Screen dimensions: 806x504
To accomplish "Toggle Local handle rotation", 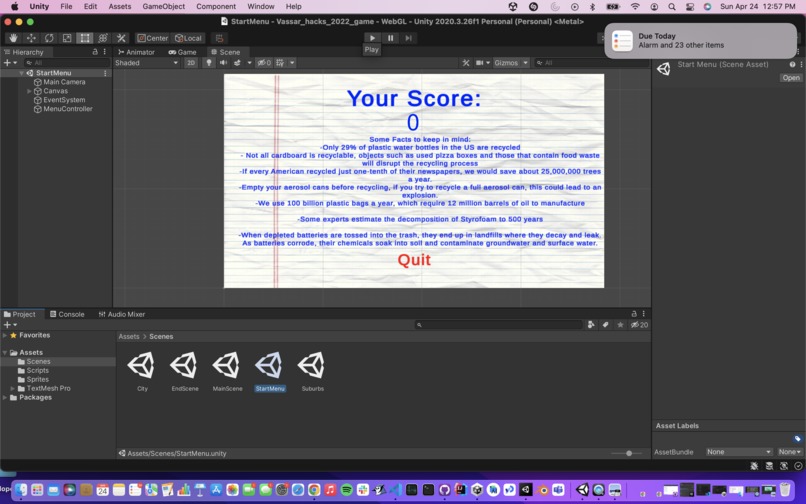I will pyautogui.click(x=188, y=38).
